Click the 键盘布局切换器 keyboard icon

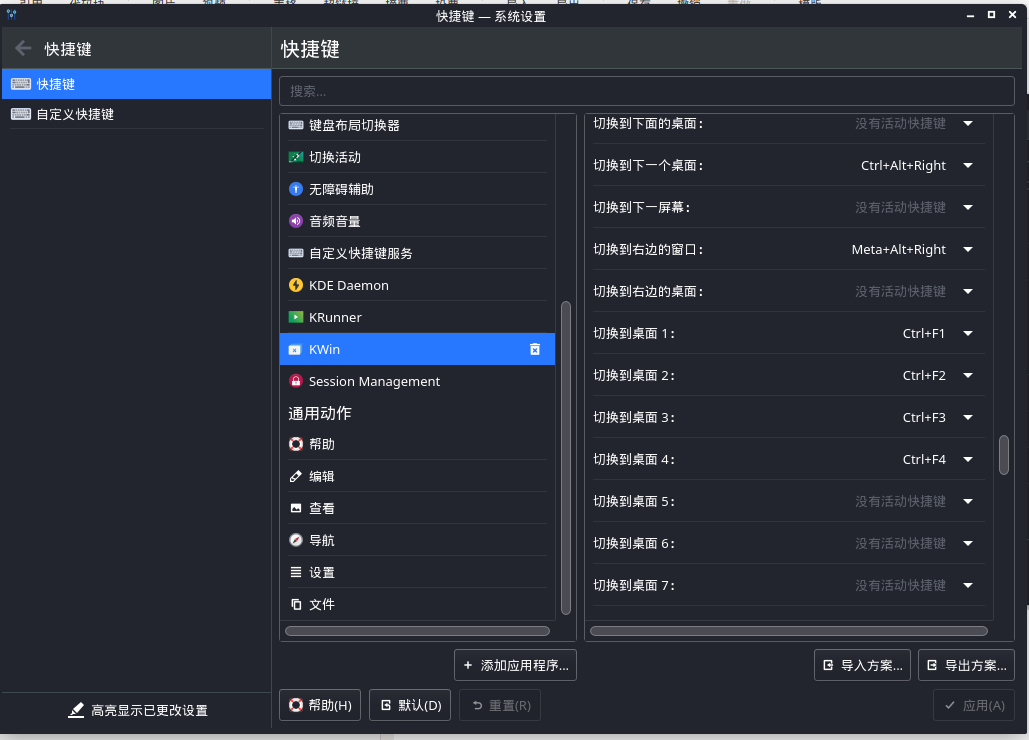pyautogui.click(x=294, y=125)
